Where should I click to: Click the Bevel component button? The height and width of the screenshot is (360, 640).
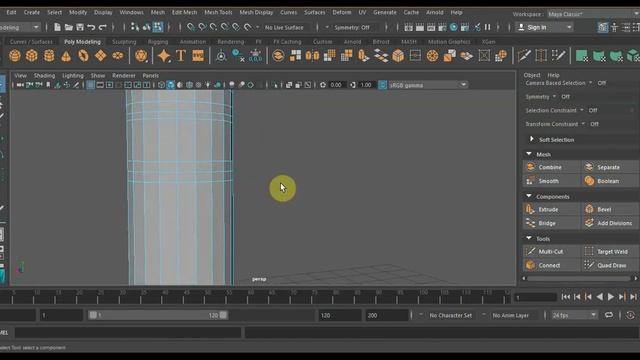(x=609, y=209)
